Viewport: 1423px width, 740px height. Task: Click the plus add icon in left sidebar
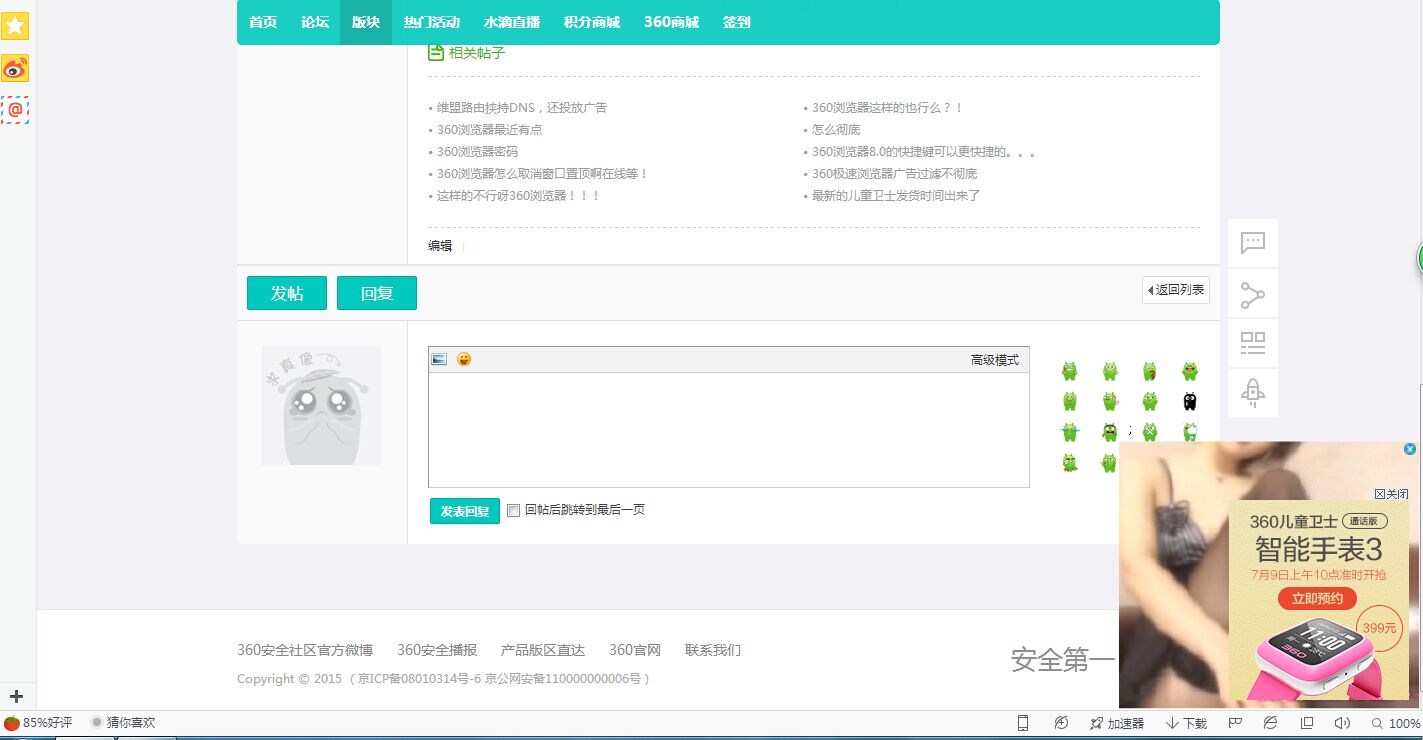point(16,696)
